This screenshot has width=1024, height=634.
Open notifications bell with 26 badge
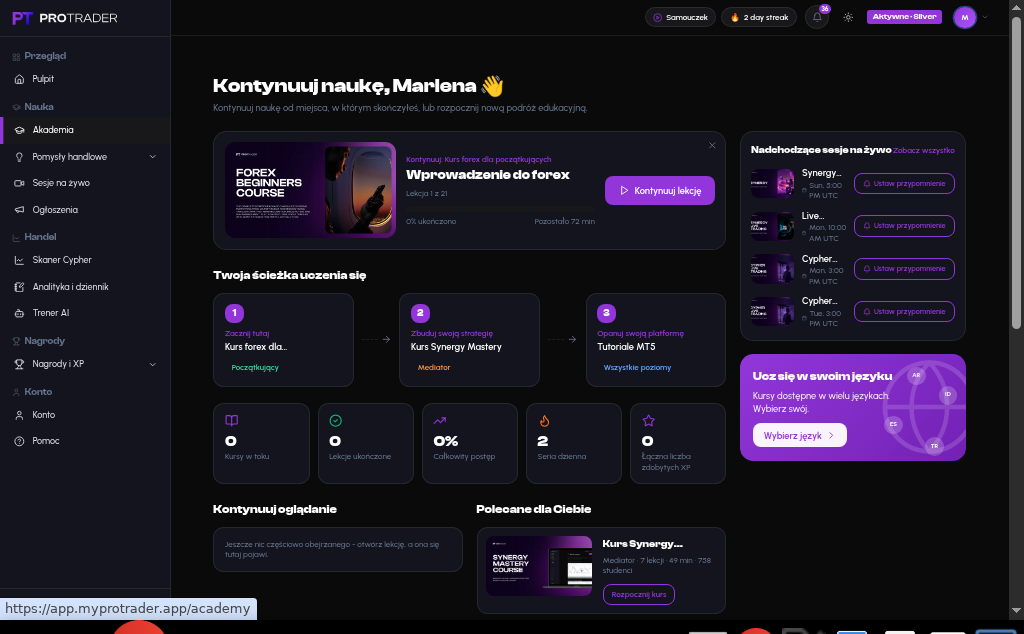[817, 17]
